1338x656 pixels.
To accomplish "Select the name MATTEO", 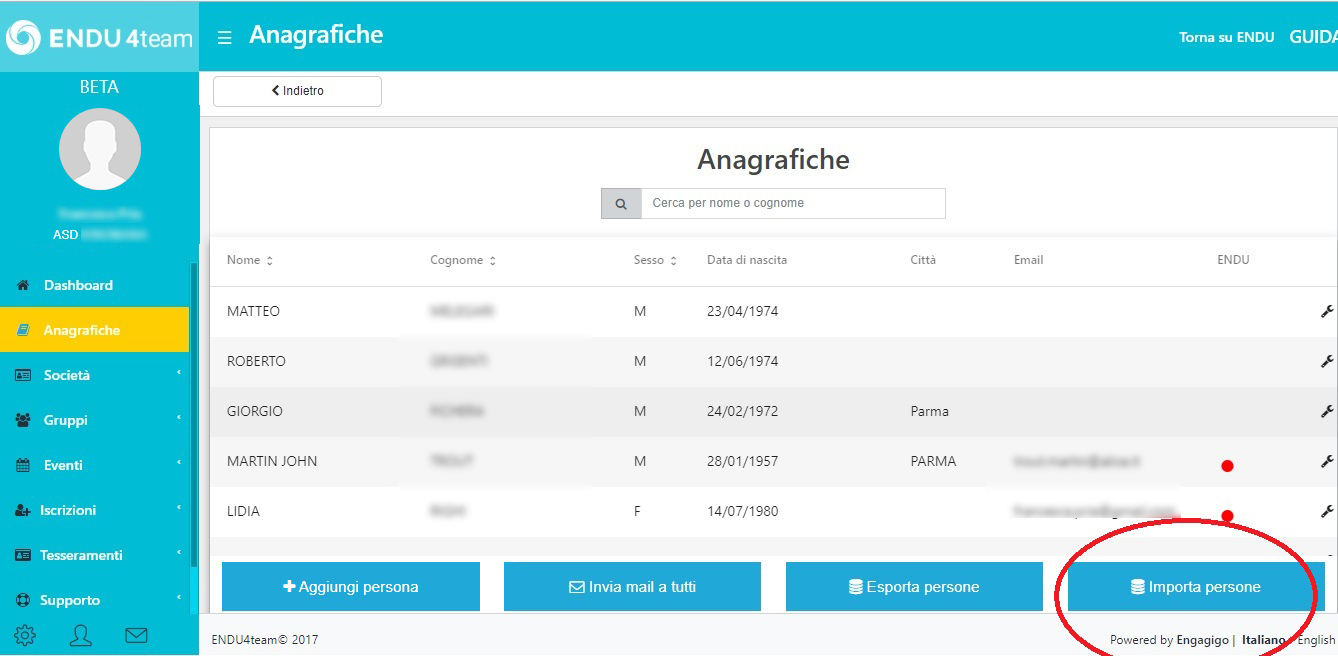I will 253,311.
